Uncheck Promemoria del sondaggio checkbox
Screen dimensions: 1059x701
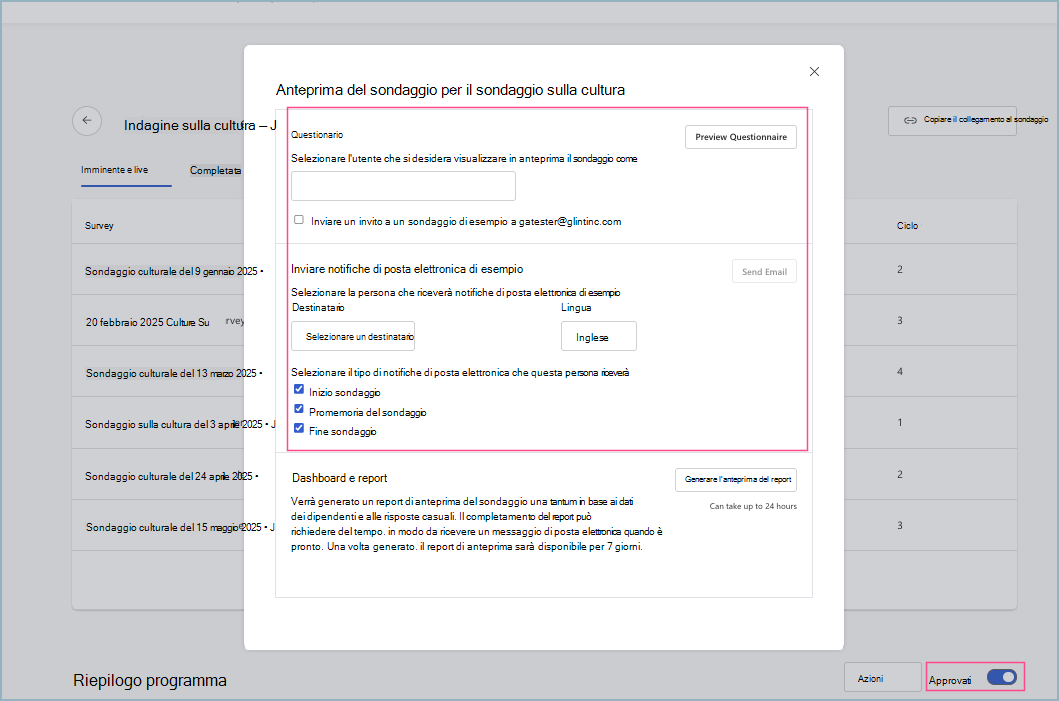[x=299, y=409]
